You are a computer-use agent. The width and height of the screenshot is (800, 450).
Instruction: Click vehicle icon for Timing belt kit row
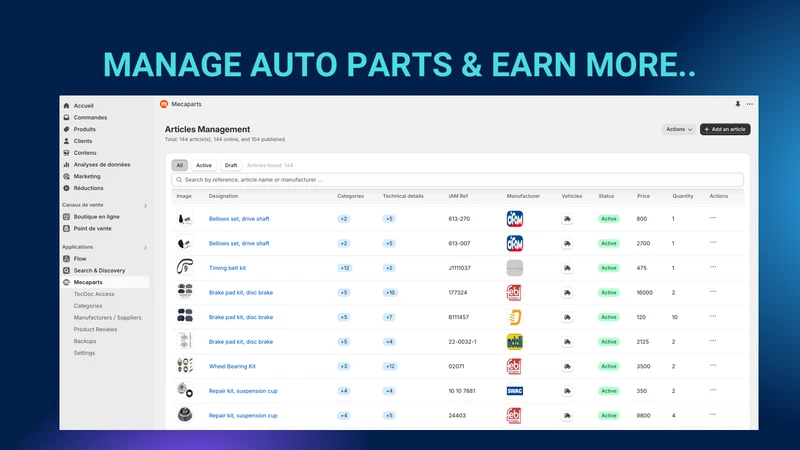tap(567, 268)
